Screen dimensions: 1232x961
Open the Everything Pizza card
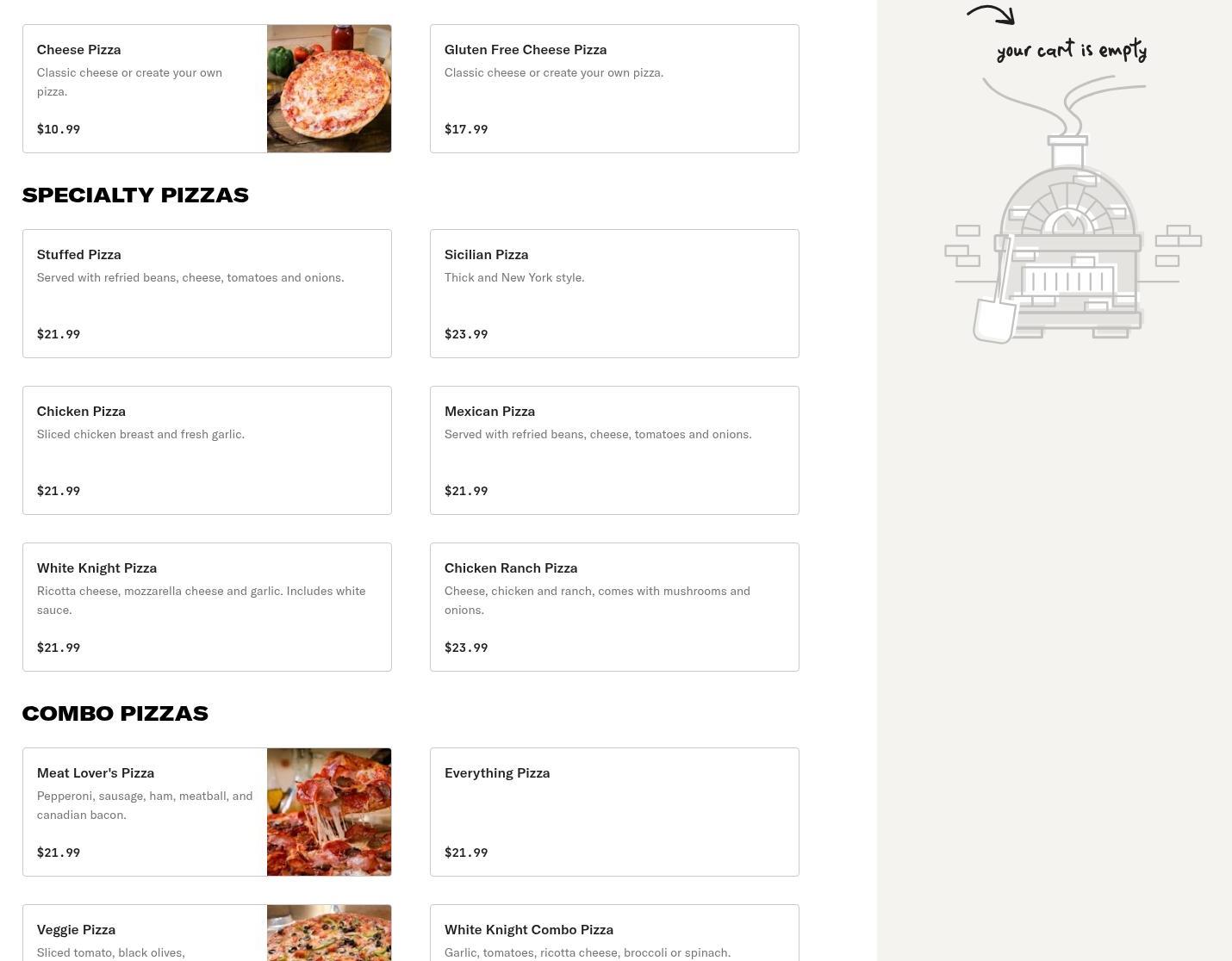pyautogui.click(x=614, y=812)
